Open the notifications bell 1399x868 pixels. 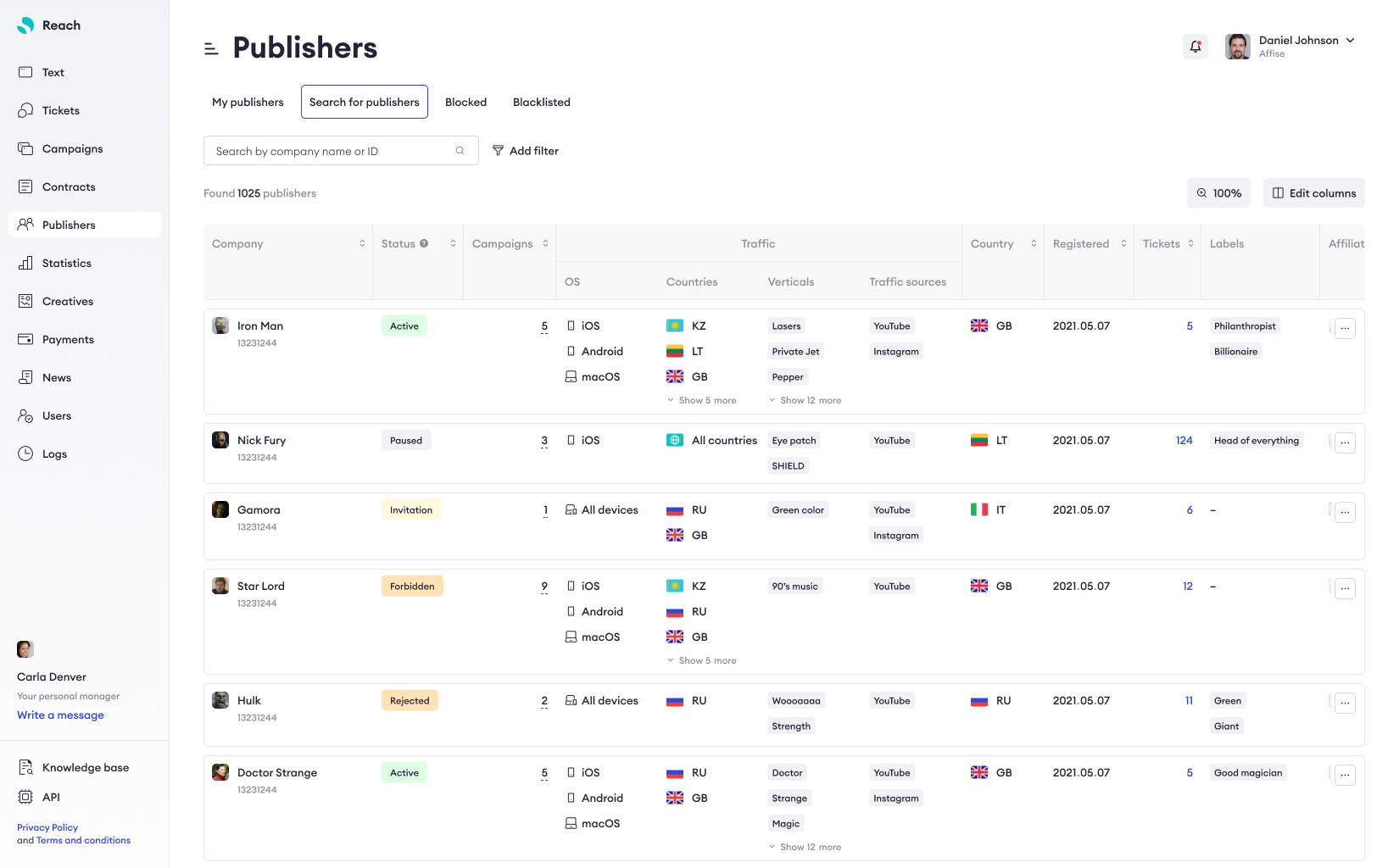tap(1196, 47)
